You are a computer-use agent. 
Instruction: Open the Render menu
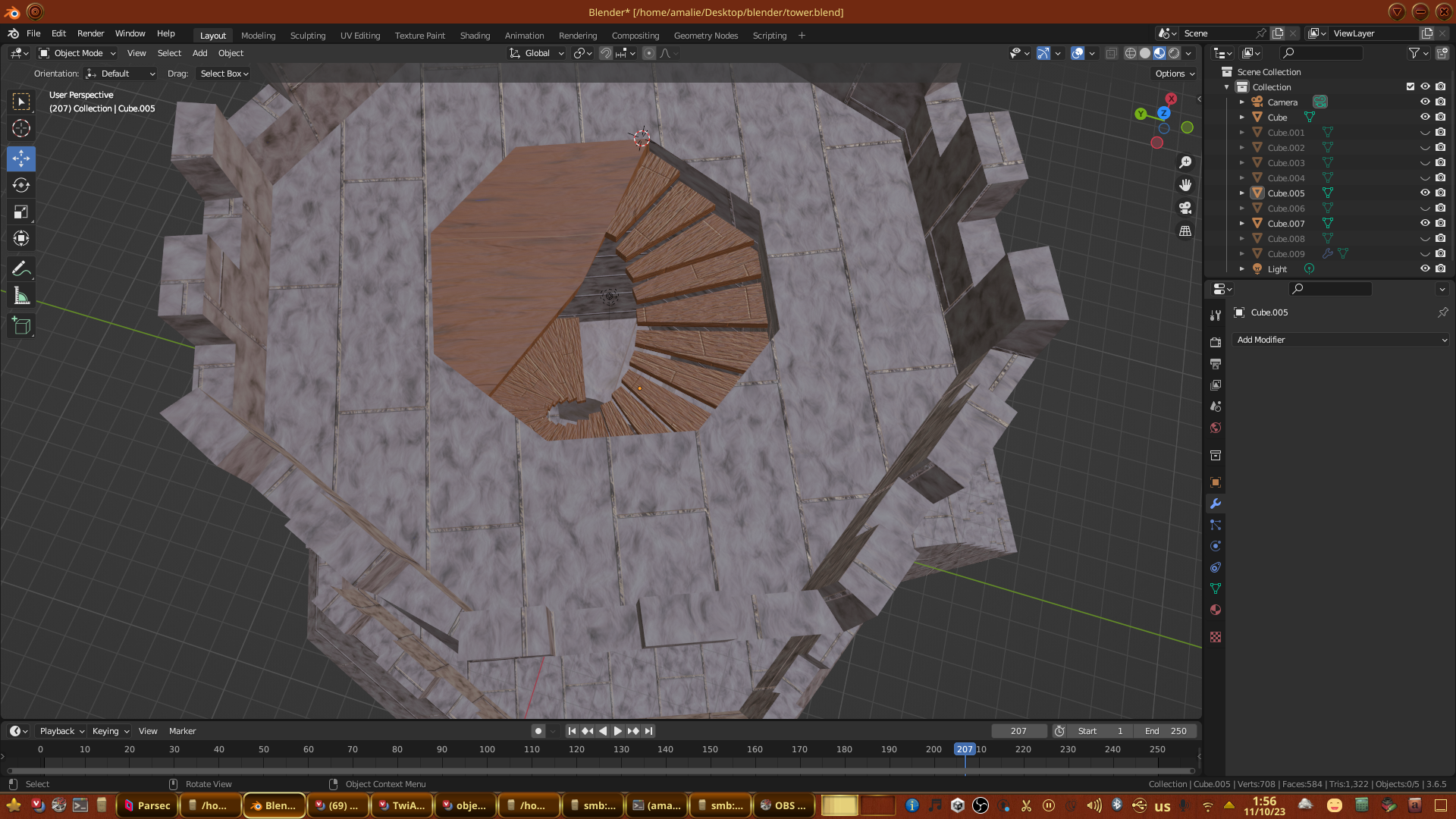pyautogui.click(x=90, y=33)
